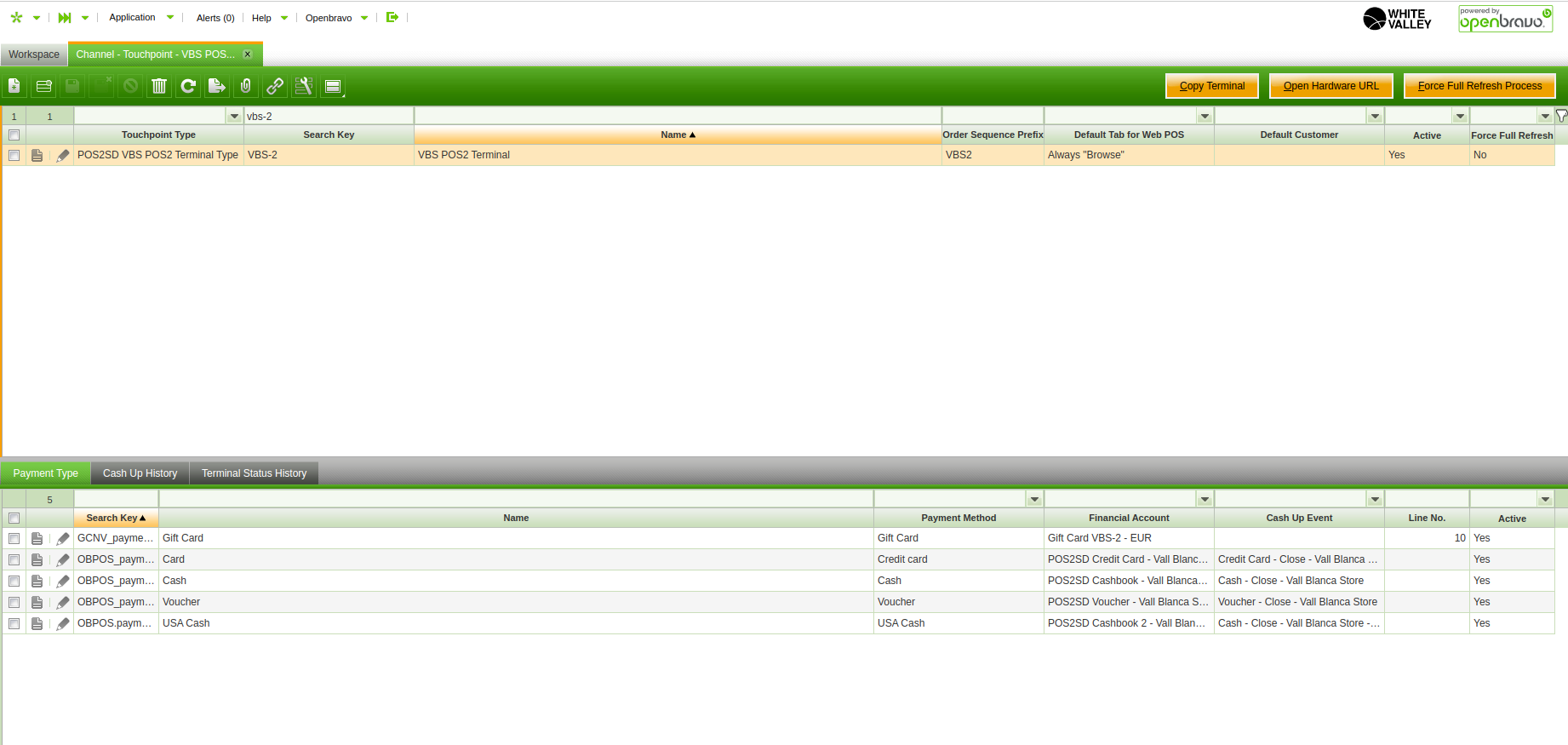Tick the checkbox for the VBS-2 terminal row
This screenshot has height=745, width=1568.
click(x=14, y=155)
